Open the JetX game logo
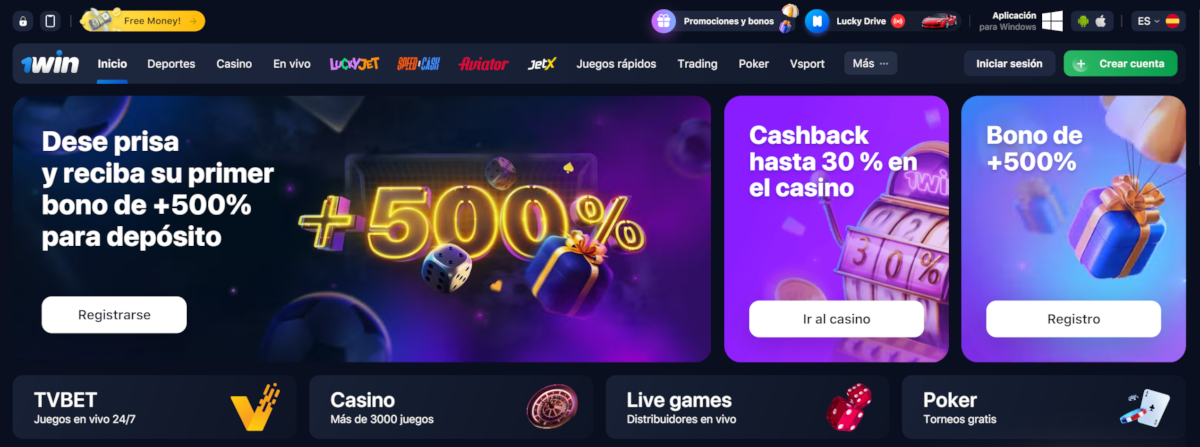 [542, 64]
